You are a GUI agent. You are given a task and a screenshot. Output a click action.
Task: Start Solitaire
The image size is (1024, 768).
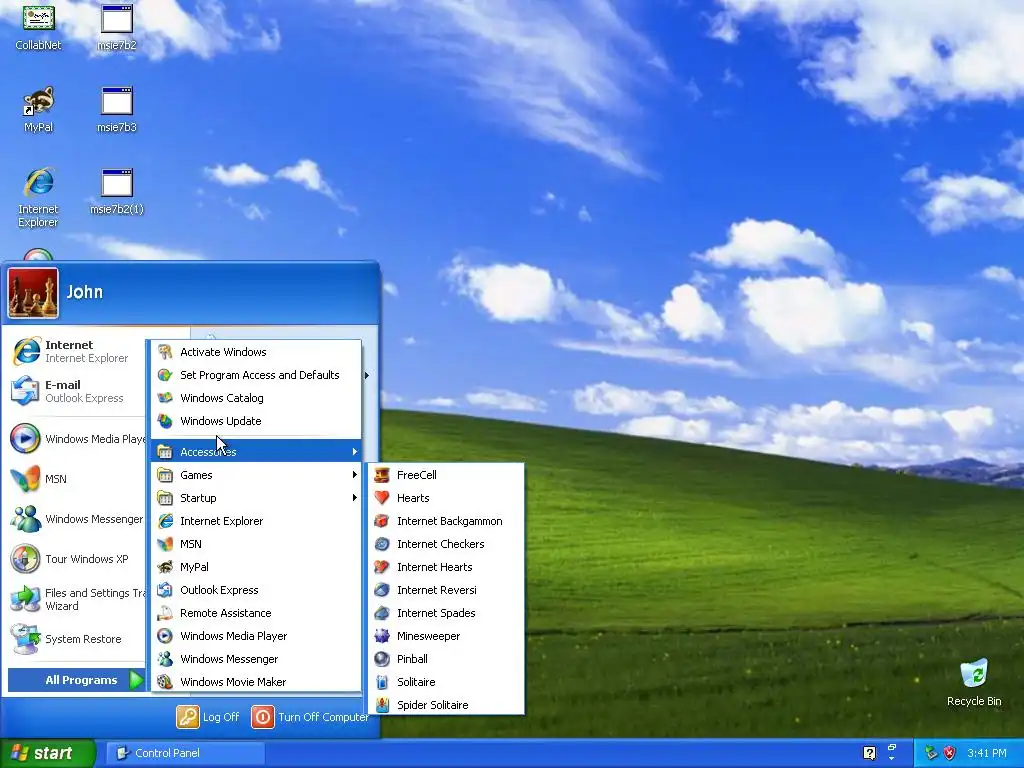tap(446, 682)
